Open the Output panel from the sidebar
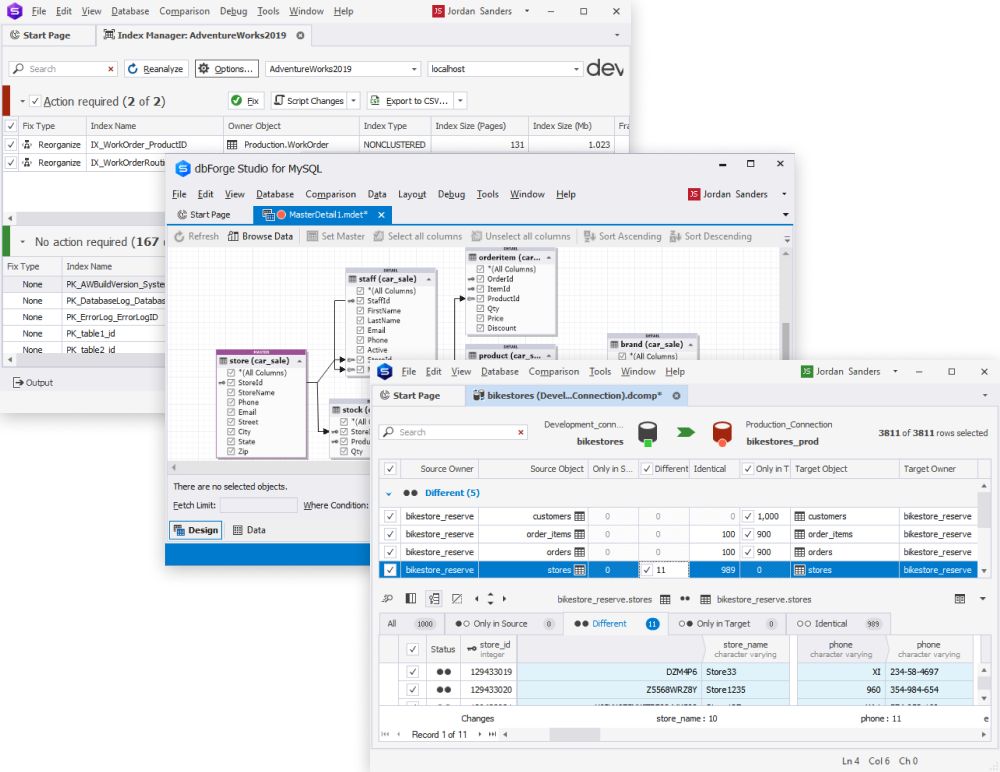The image size is (1000, 772). 35,382
